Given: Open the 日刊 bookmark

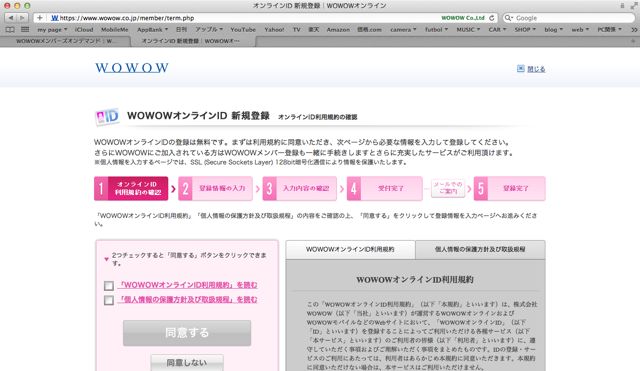Looking at the screenshot, I should (181, 29).
